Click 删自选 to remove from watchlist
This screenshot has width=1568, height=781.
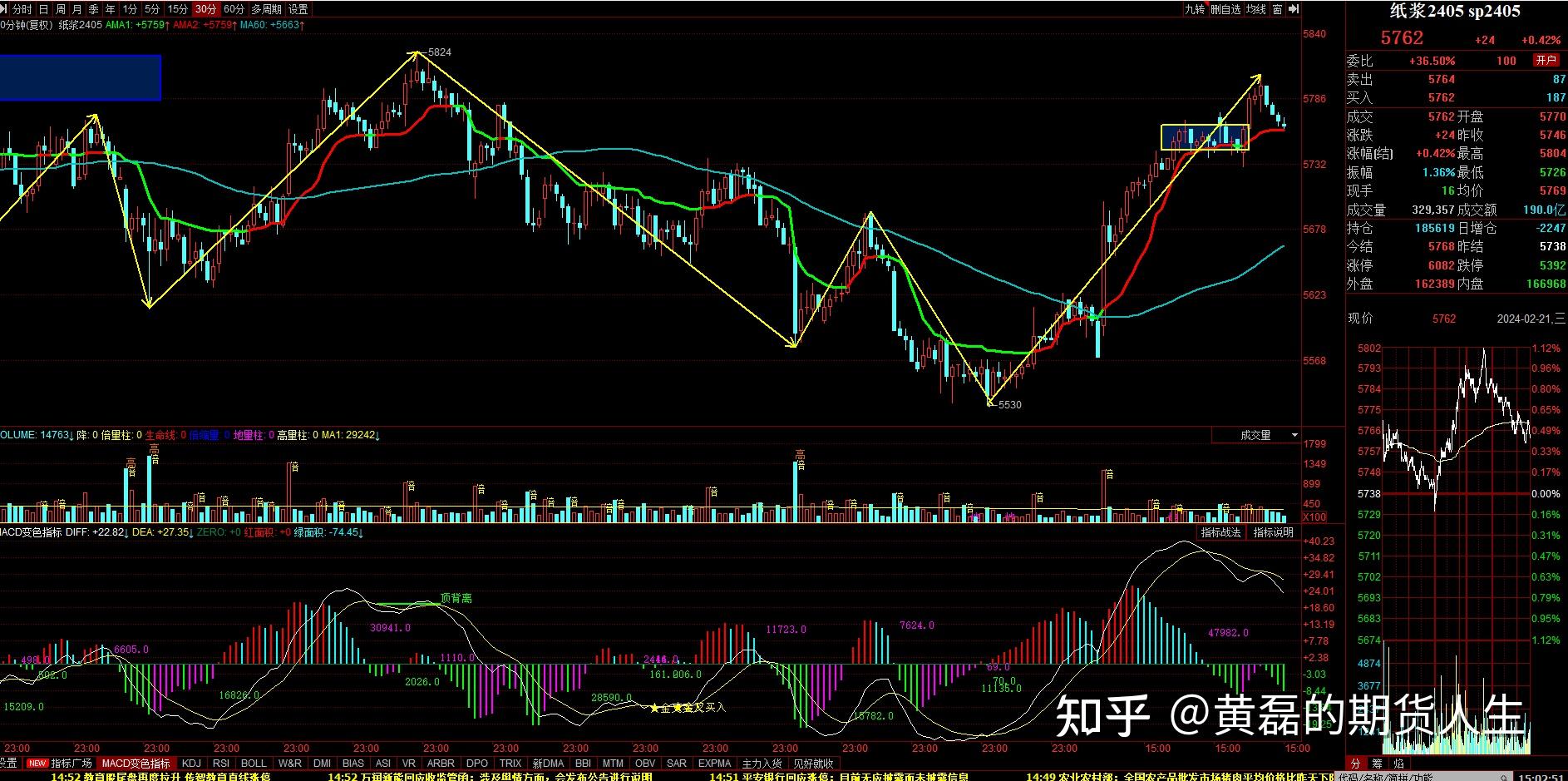(1225, 9)
